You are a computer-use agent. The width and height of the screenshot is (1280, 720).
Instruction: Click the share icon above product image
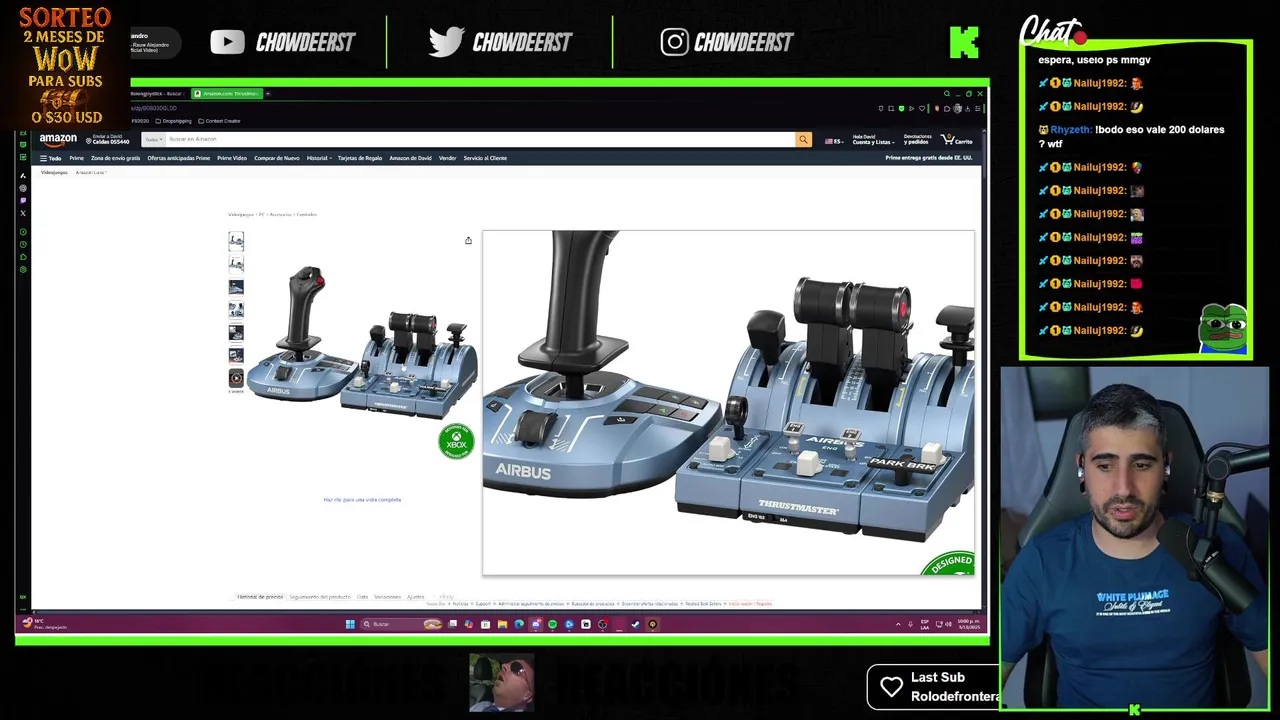click(468, 240)
